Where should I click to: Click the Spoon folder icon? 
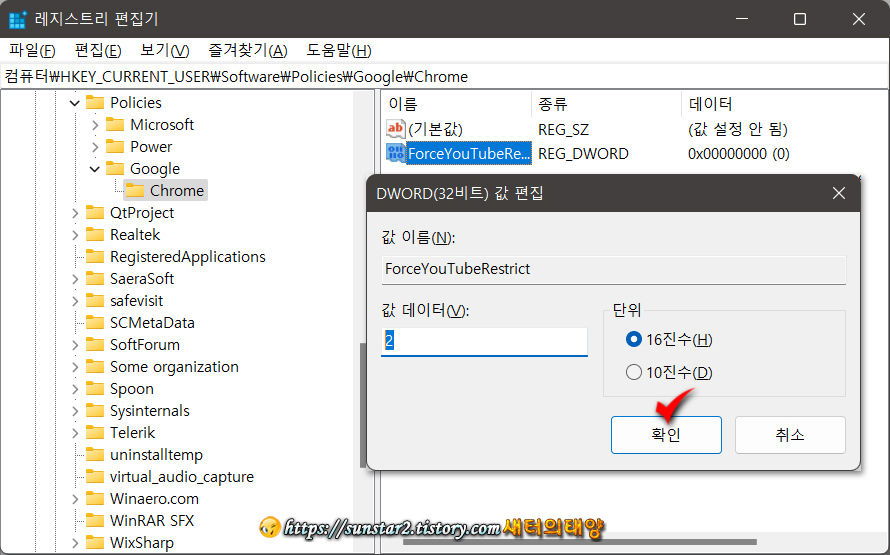pos(95,389)
